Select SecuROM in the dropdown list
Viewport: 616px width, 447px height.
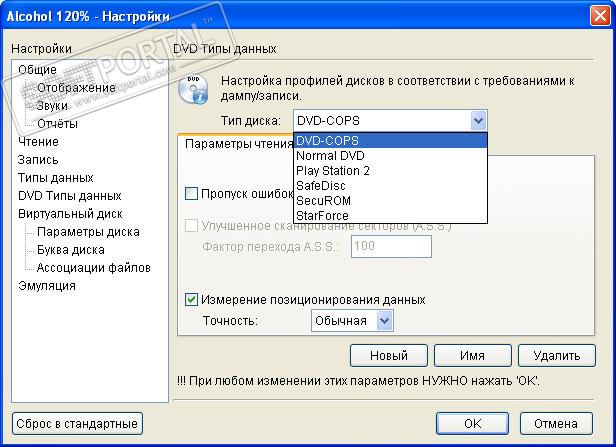pos(390,201)
